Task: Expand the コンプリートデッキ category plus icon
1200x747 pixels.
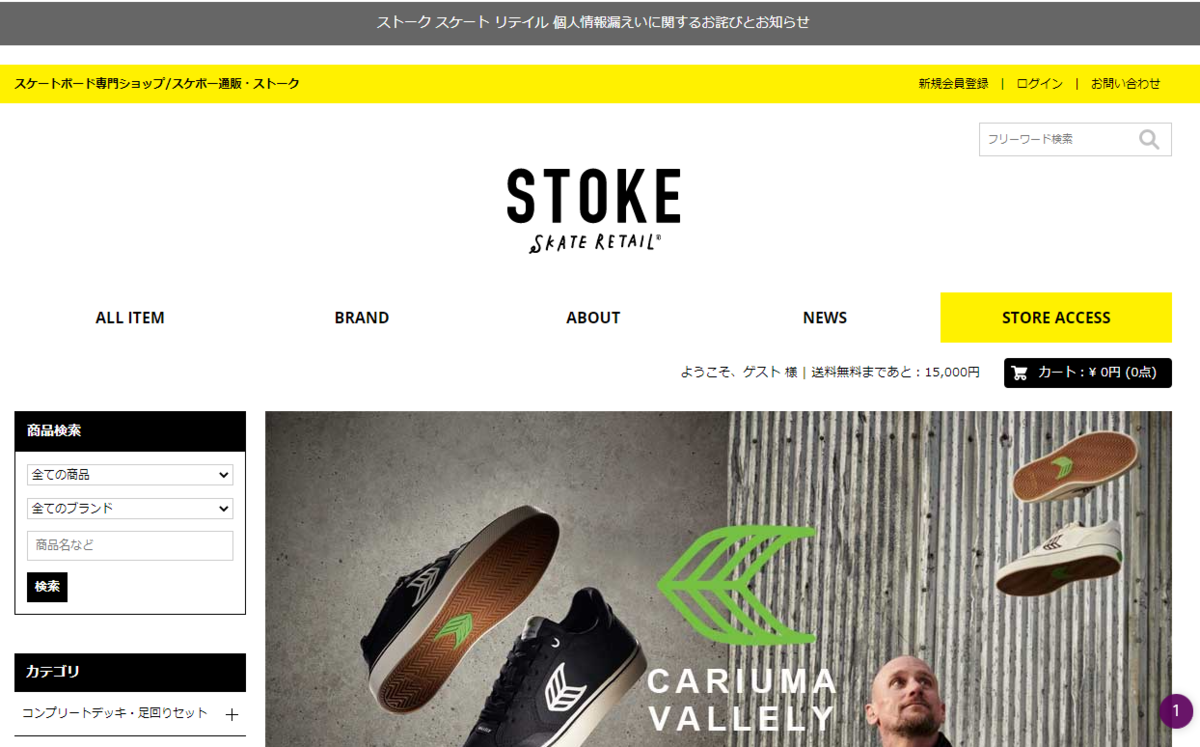Action: [x=232, y=714]
